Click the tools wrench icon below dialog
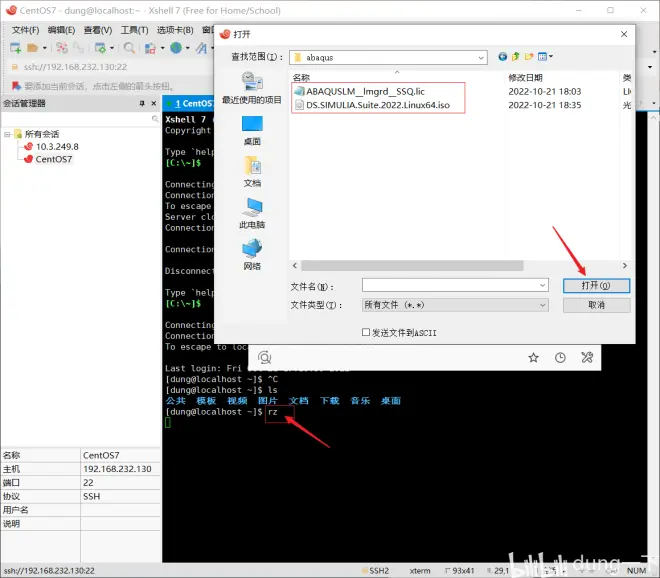The width and height of the screenshot is (660, 578). coord(587,358)
